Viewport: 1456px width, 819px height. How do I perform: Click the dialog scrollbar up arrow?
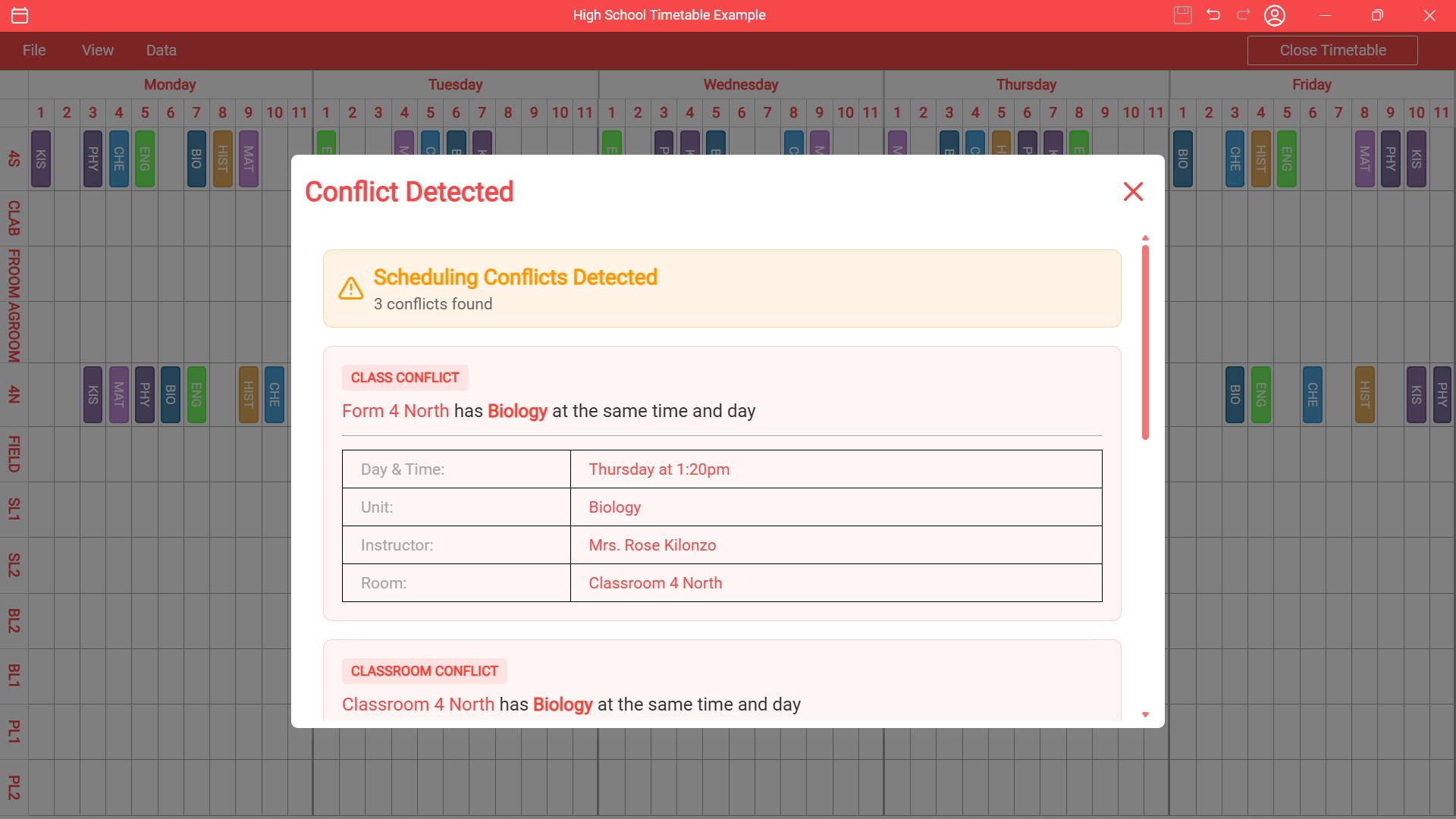(1145, 238)
